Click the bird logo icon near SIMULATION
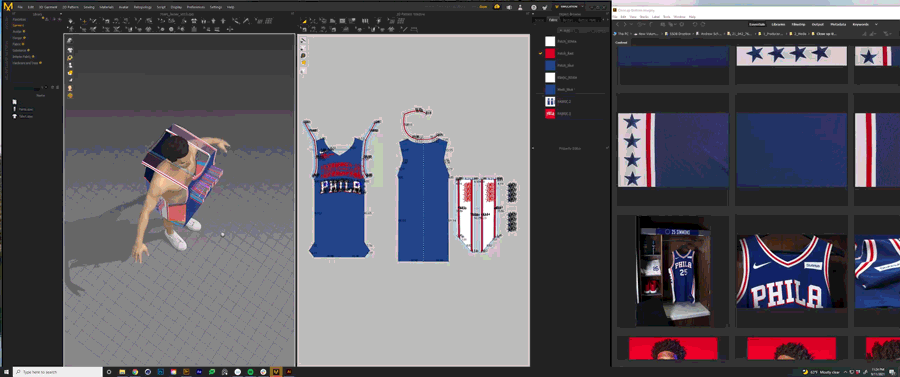 coord(545,7)
